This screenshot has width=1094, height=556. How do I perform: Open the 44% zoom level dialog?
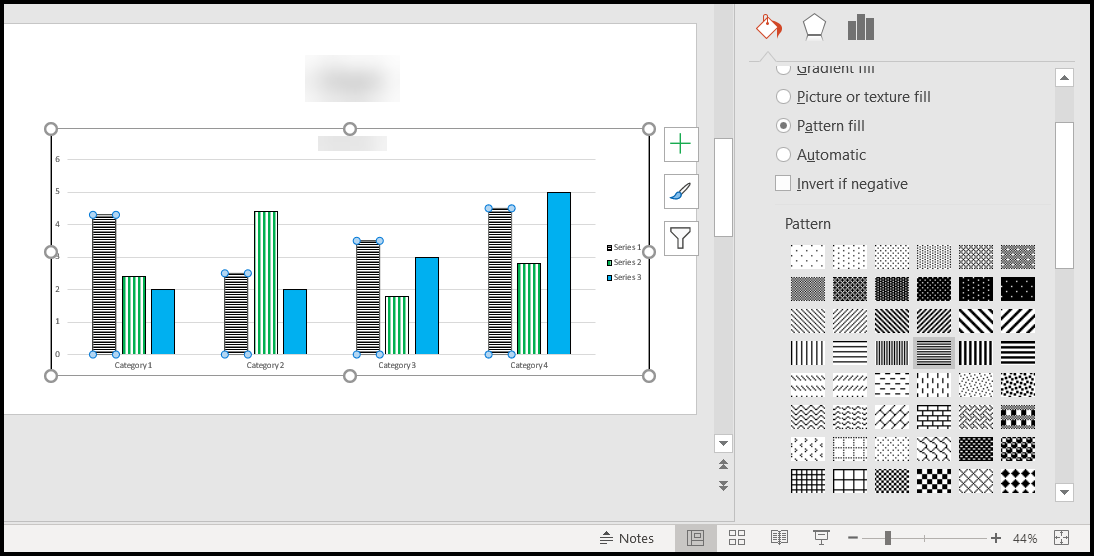1025,539
